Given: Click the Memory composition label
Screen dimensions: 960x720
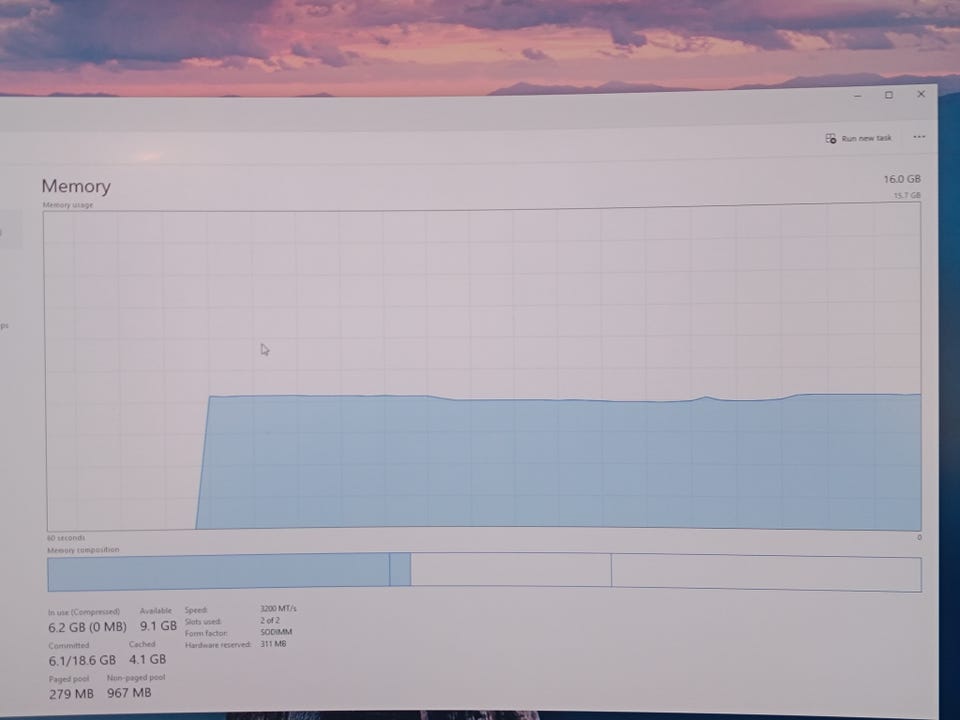Looking at the screenshot, I should 83,550.
